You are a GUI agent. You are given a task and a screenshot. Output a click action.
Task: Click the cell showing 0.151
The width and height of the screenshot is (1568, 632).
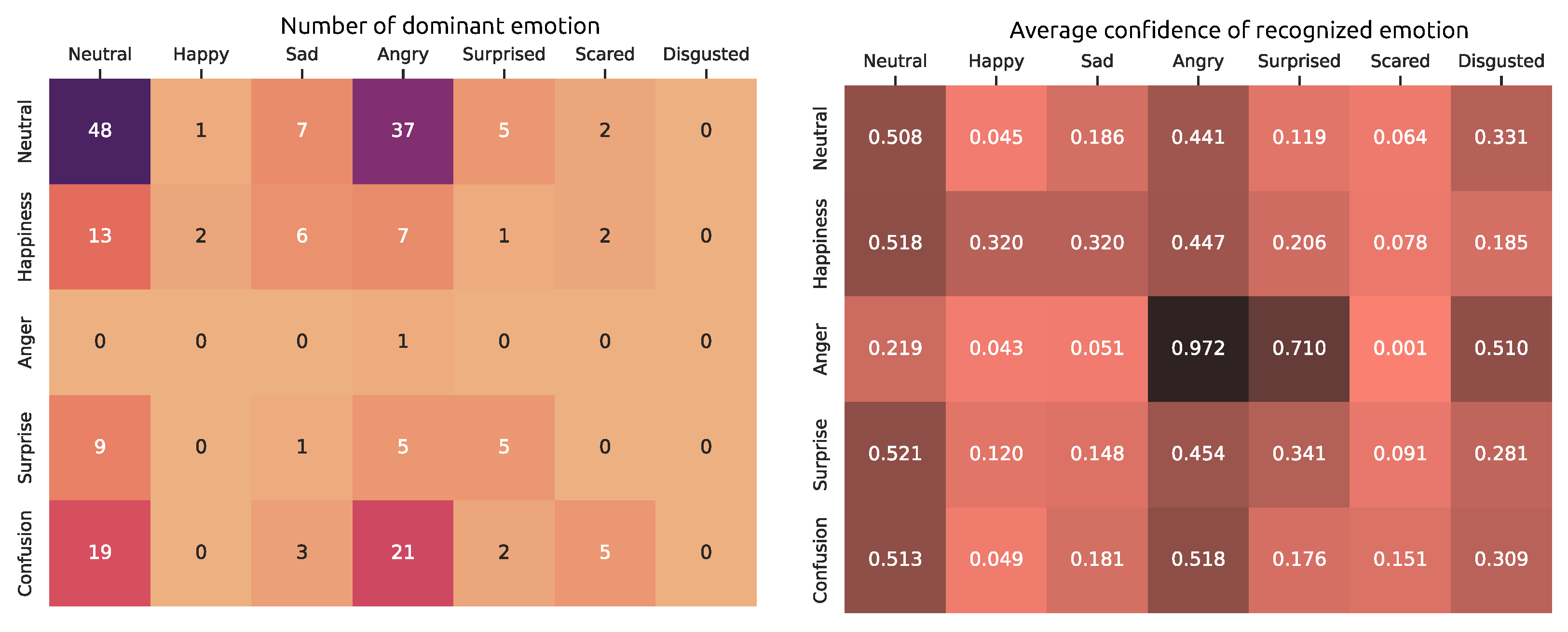1400,560
